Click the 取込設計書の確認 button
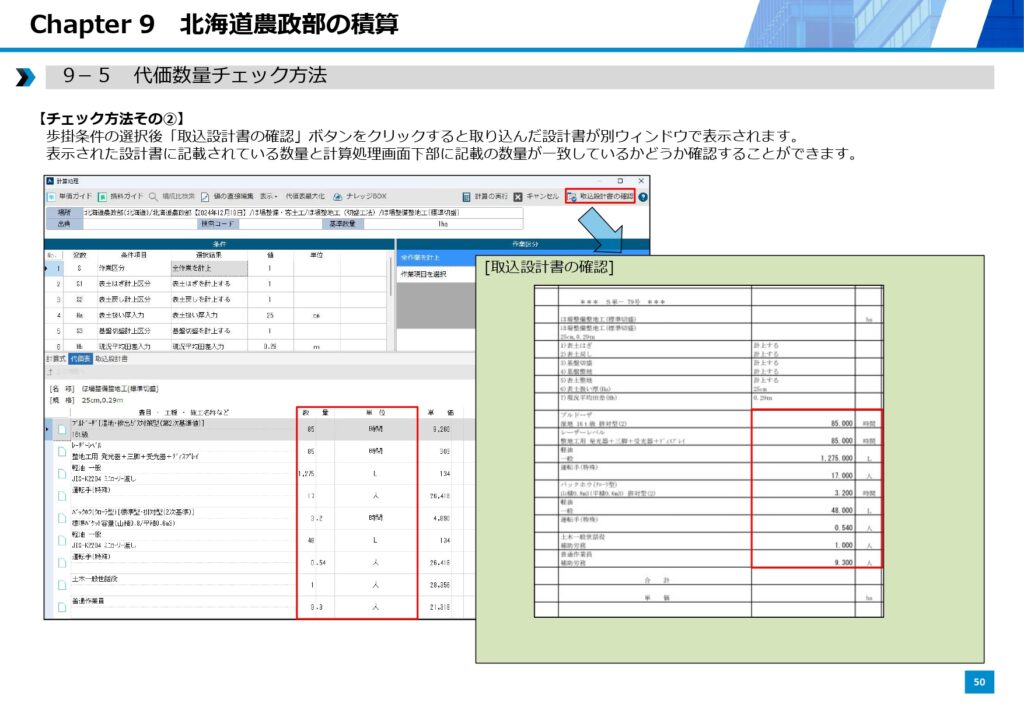Viewport: 1024px width, 724px height. [x=600, y=197]
